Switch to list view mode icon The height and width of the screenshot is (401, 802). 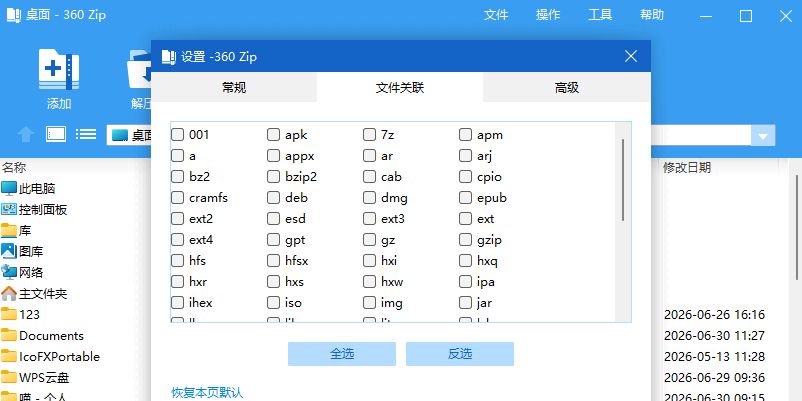coord(86,134)
